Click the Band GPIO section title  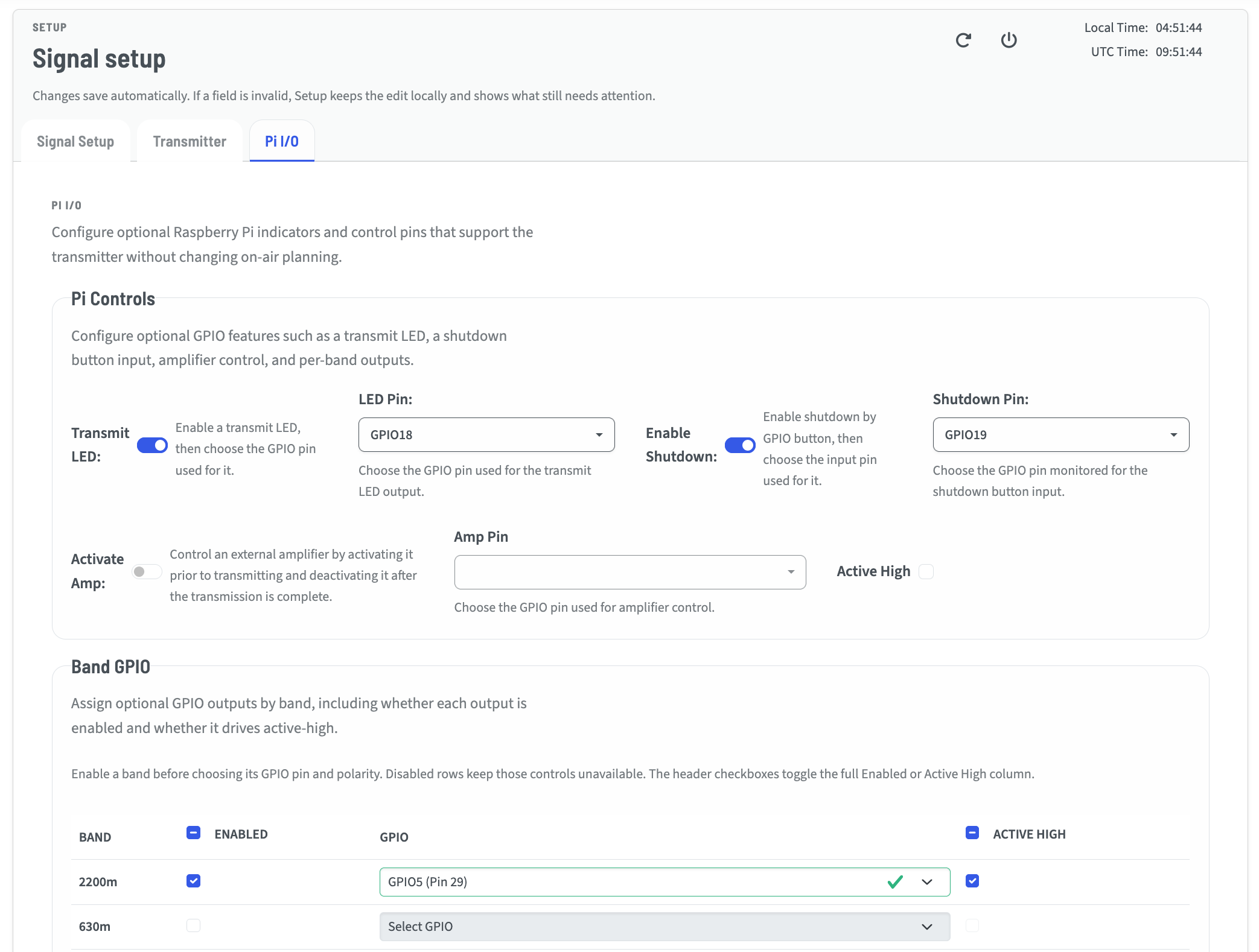point(111,667)
